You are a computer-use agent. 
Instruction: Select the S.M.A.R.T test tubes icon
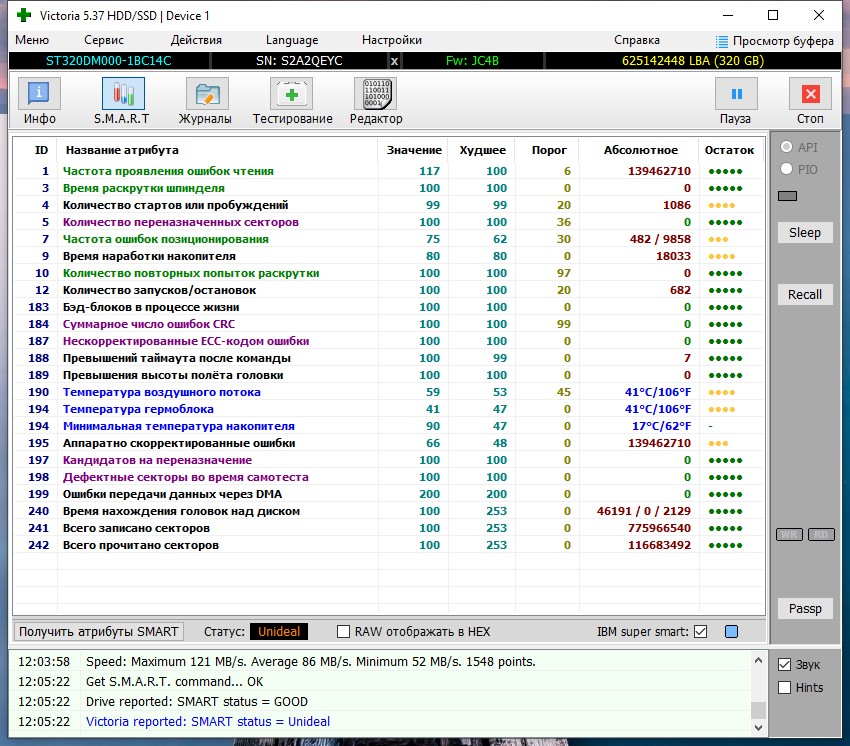(123, 93)
